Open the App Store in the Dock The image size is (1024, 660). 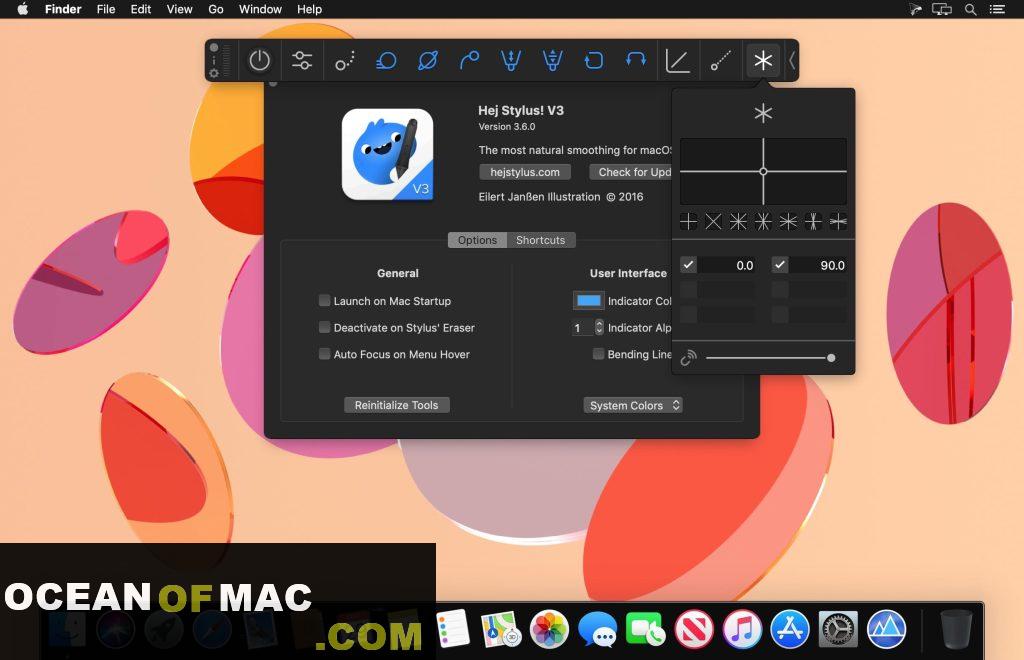(790, 629)
